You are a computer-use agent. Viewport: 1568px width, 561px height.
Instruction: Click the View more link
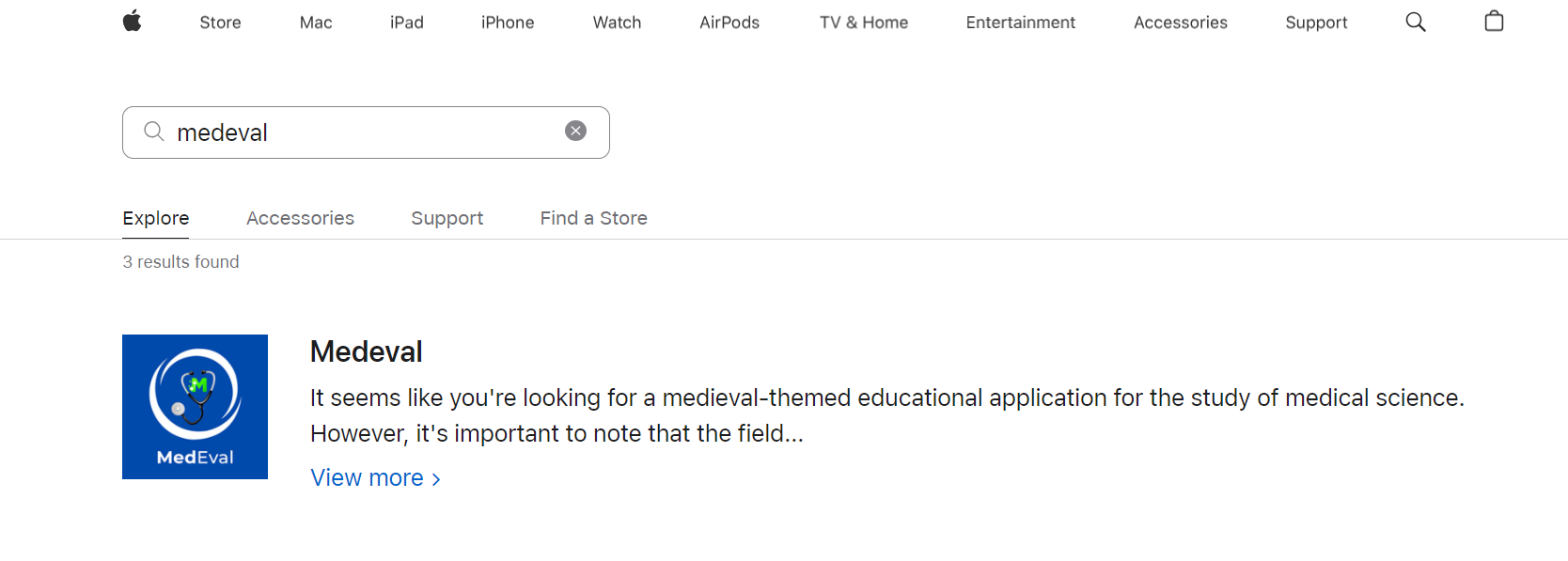click(x=375, y=478)
